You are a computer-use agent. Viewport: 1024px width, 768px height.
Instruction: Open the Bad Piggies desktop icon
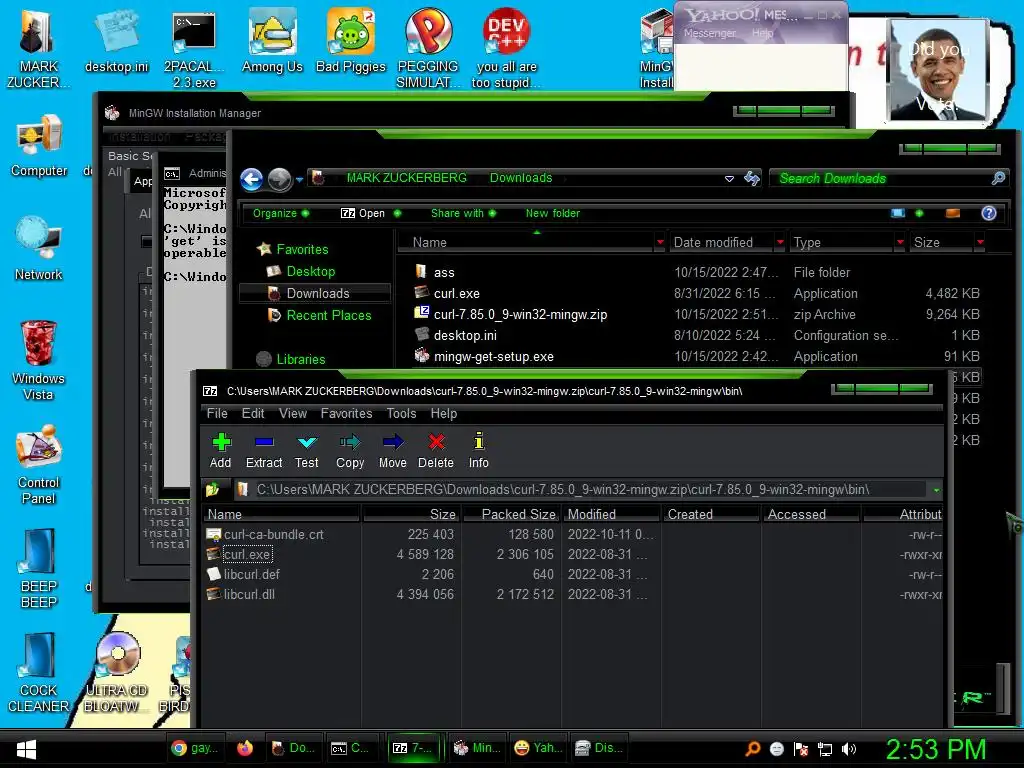pyautogui.click(x=351, y=40)
